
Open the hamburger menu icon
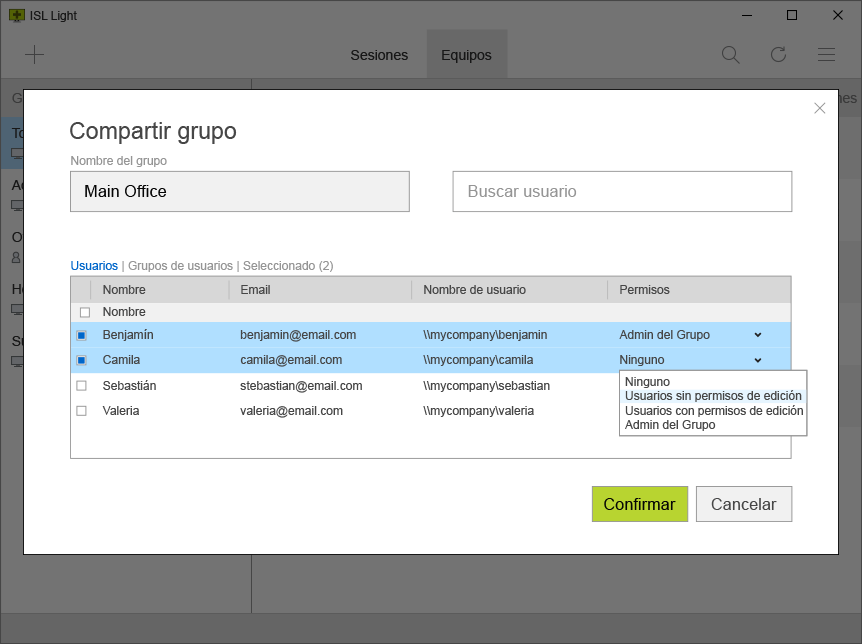click(826, 55)
